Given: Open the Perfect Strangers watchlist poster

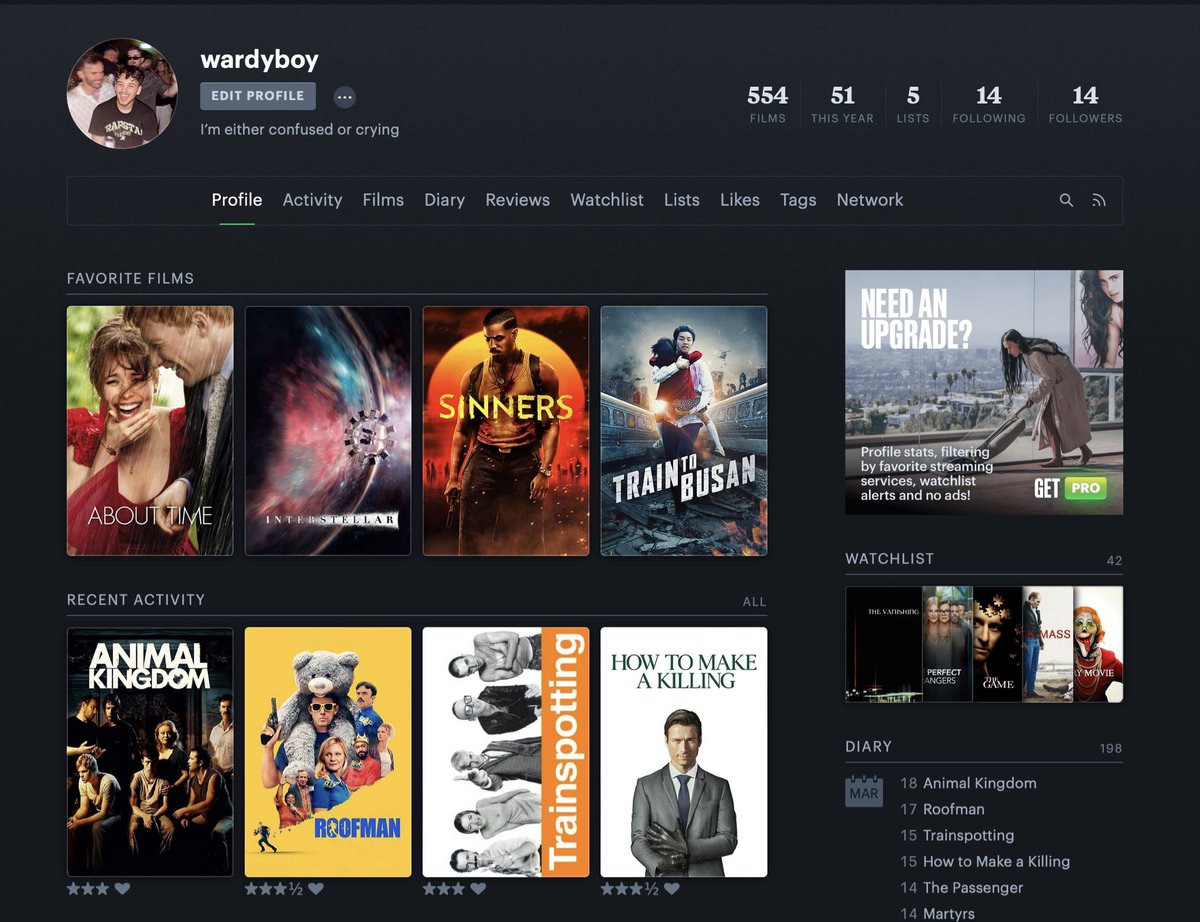Looking at the screenshot, I should point(946,644).
